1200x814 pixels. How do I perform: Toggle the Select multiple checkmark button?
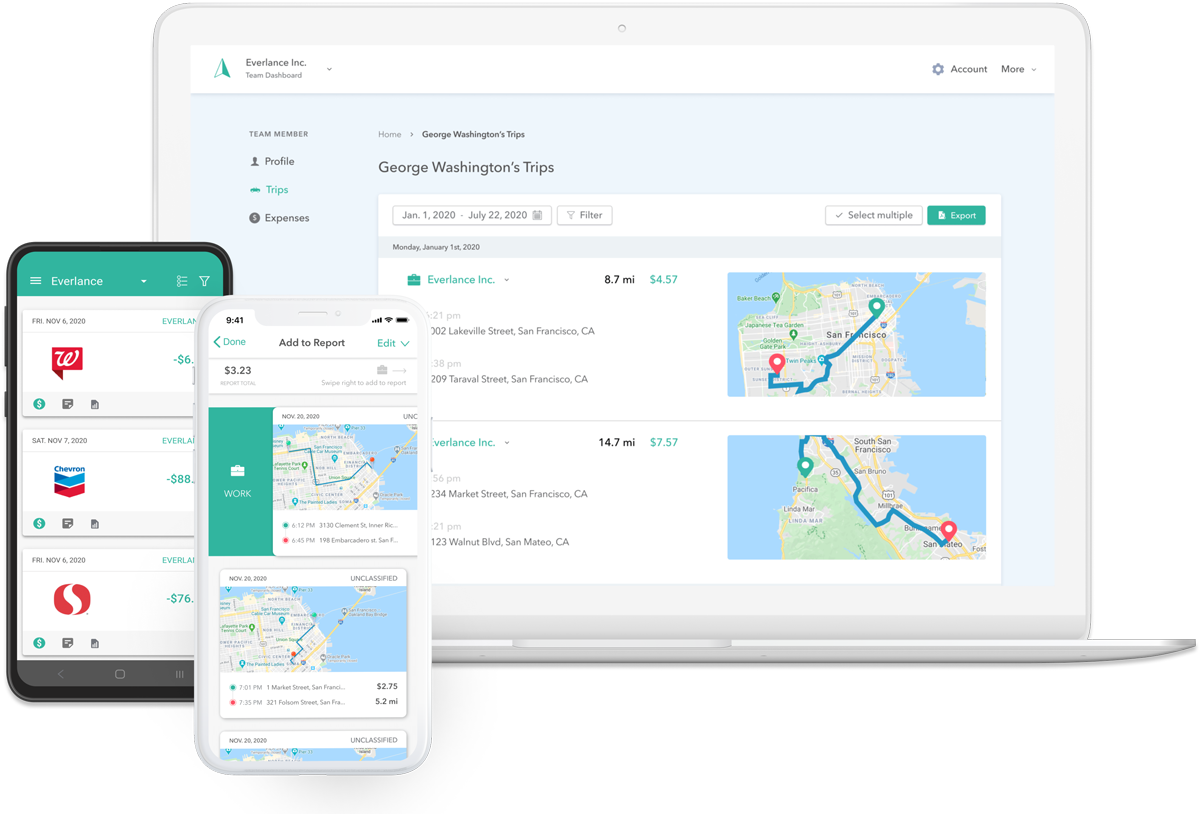[x=873, y=215]
